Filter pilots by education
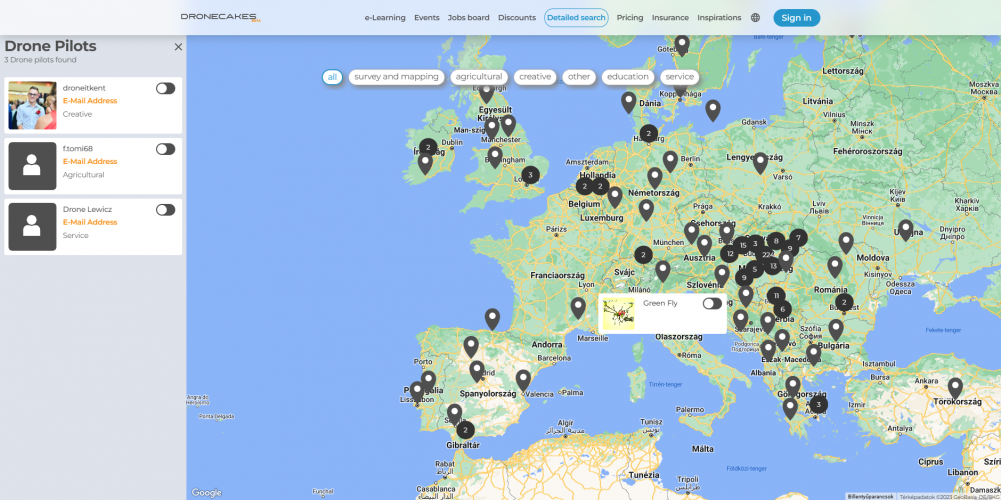This screenshot has width=1001, height=500. pos(628,77)
